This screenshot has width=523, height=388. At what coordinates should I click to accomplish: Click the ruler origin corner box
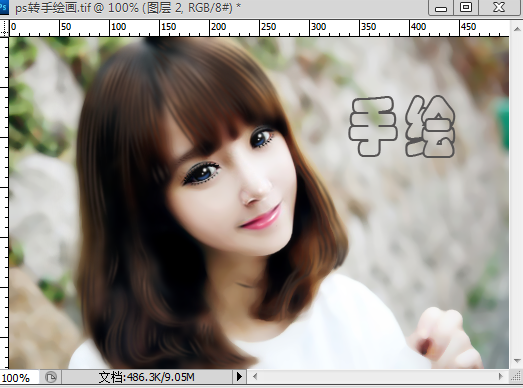tap(4, 28)
